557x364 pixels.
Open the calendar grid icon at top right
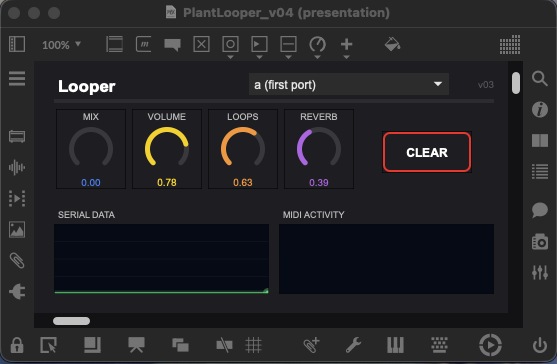pyautogui.click(x=510, y=45)
